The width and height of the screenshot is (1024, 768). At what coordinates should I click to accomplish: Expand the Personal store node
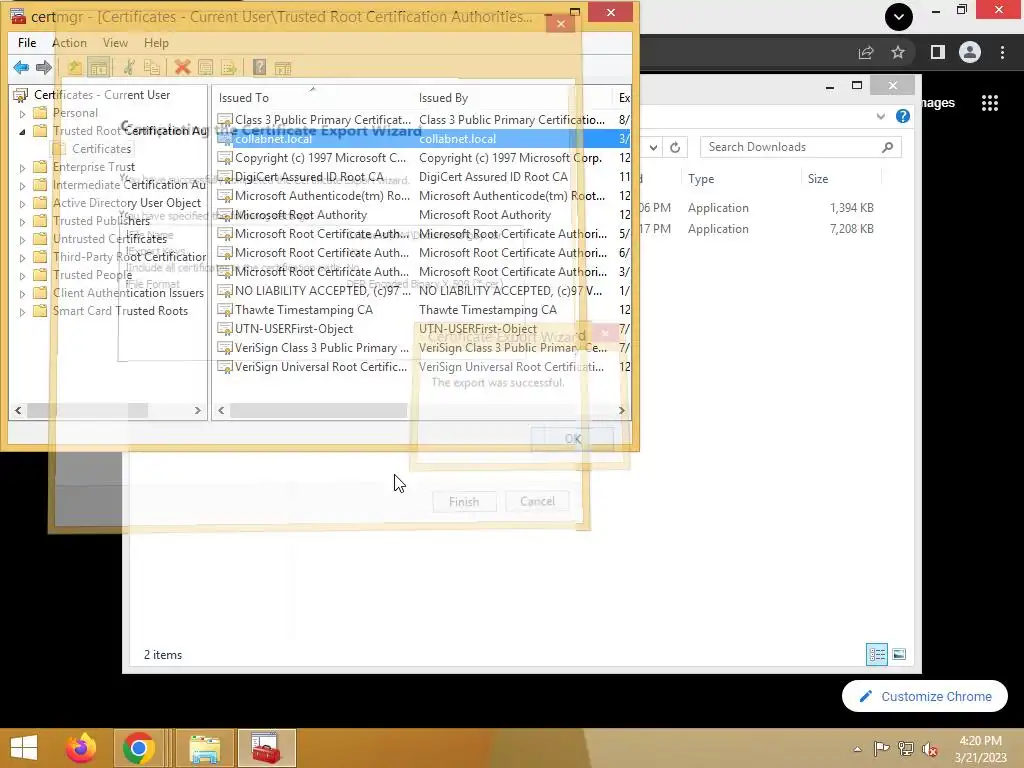coord(22,114)
